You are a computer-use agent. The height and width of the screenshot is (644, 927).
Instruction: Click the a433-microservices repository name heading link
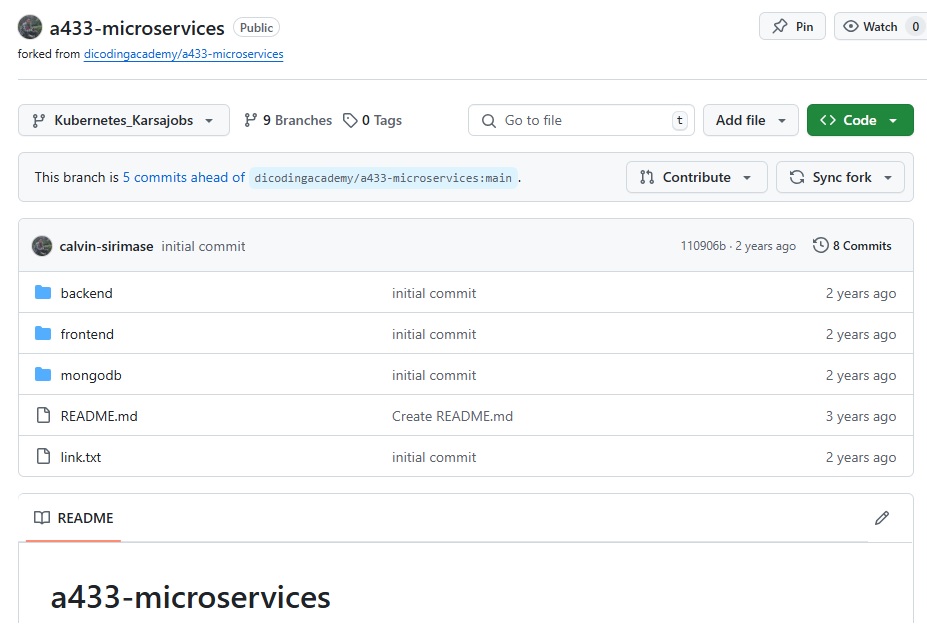click(x=137, y=28)
